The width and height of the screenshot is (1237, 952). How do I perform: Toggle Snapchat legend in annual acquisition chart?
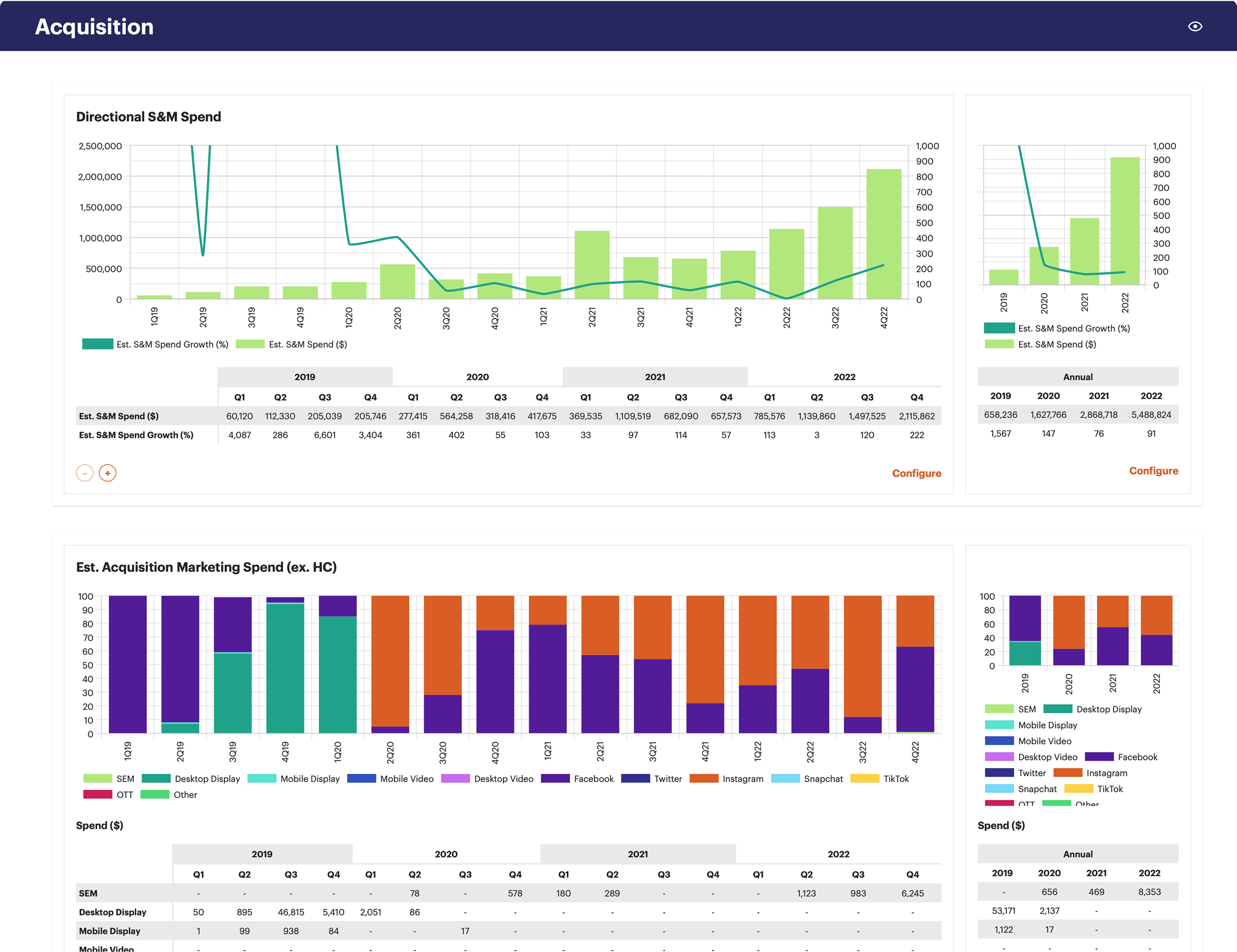1020,789
